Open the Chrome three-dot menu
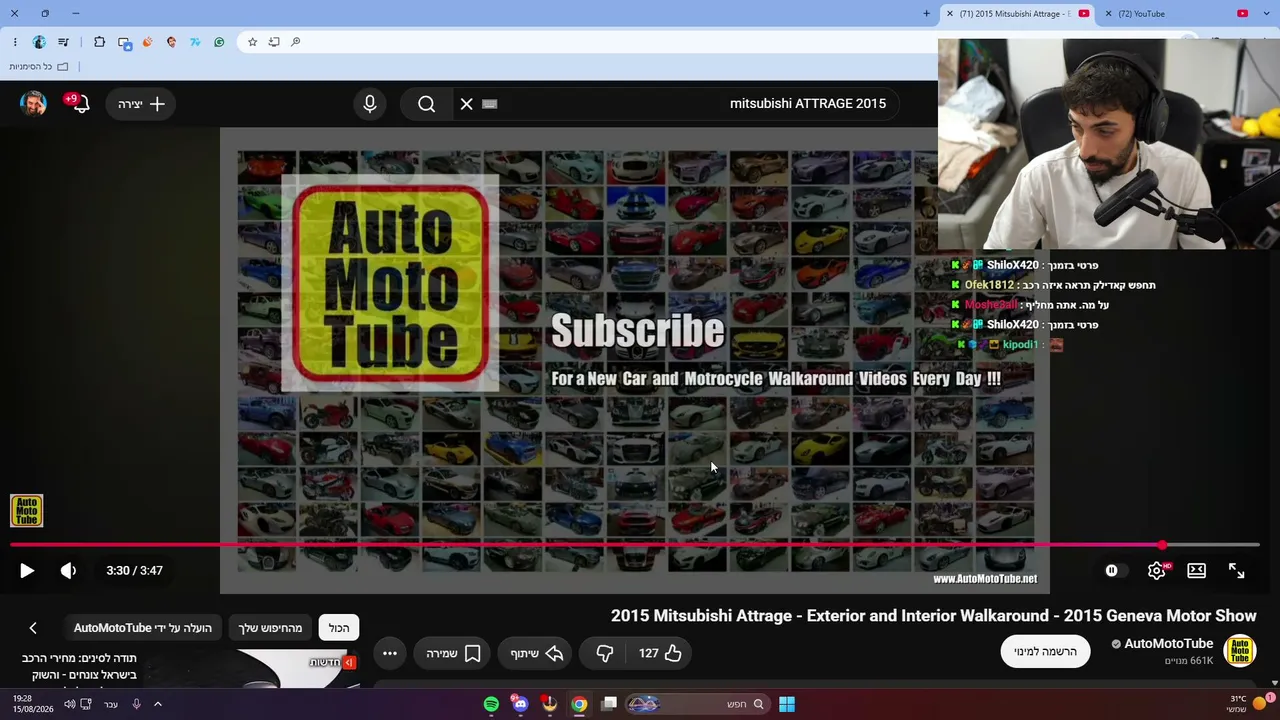This screenshot has width=1280, height=720. click(15, 42)
